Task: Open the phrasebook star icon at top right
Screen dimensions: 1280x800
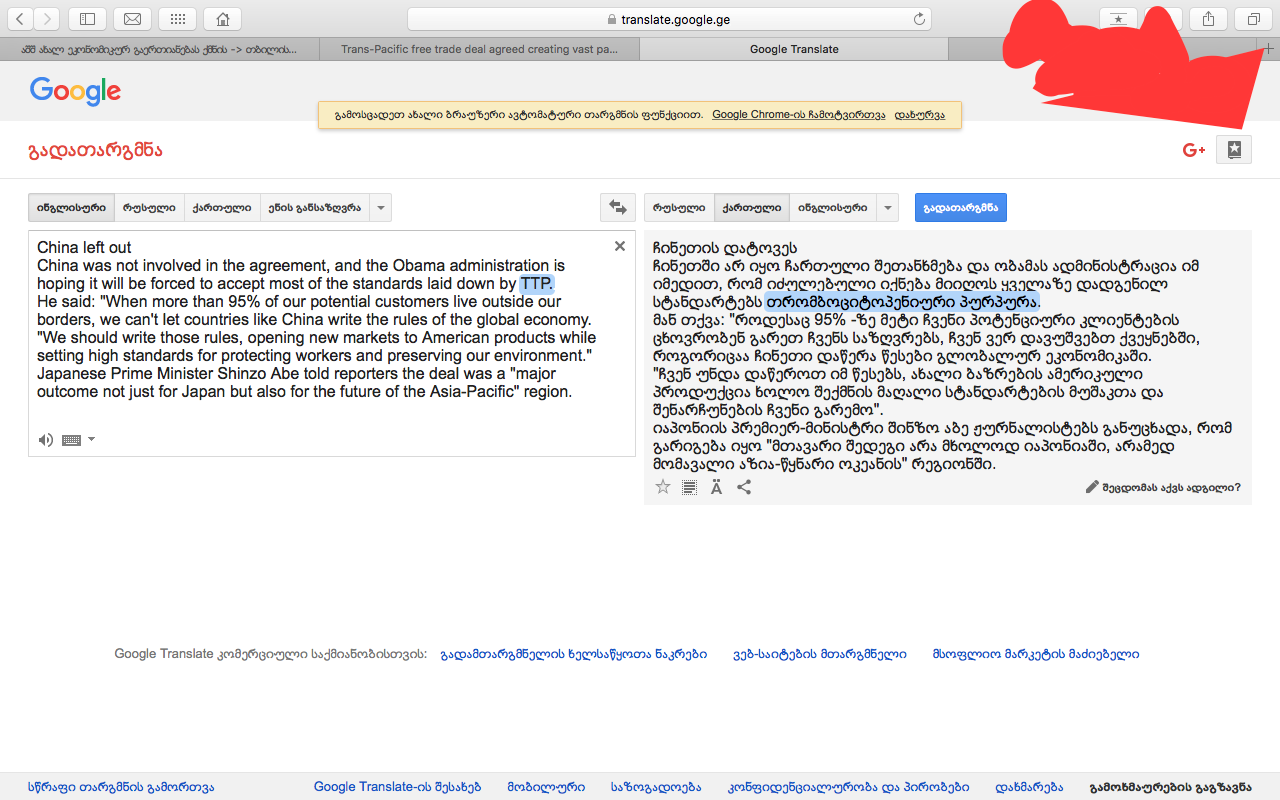Action: click(x=1234, y=150)
